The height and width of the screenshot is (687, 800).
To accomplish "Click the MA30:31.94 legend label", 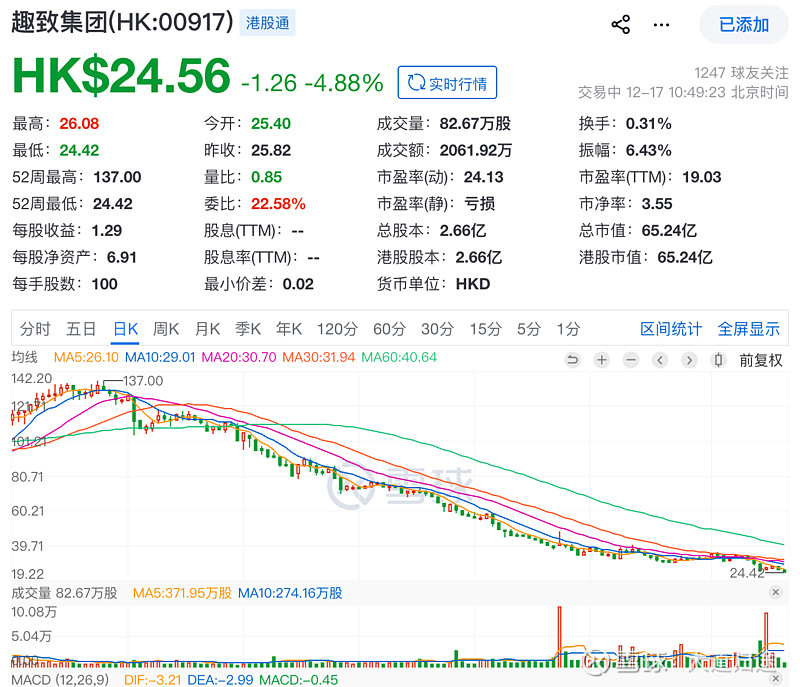I will pos(318,357).
